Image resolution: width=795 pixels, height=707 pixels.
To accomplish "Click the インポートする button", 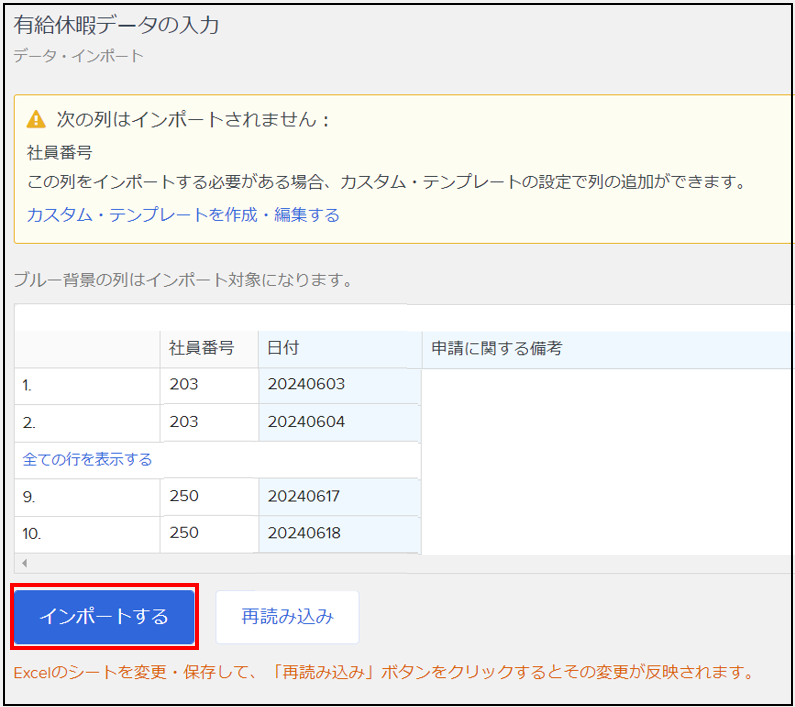I will click(104, 616).
